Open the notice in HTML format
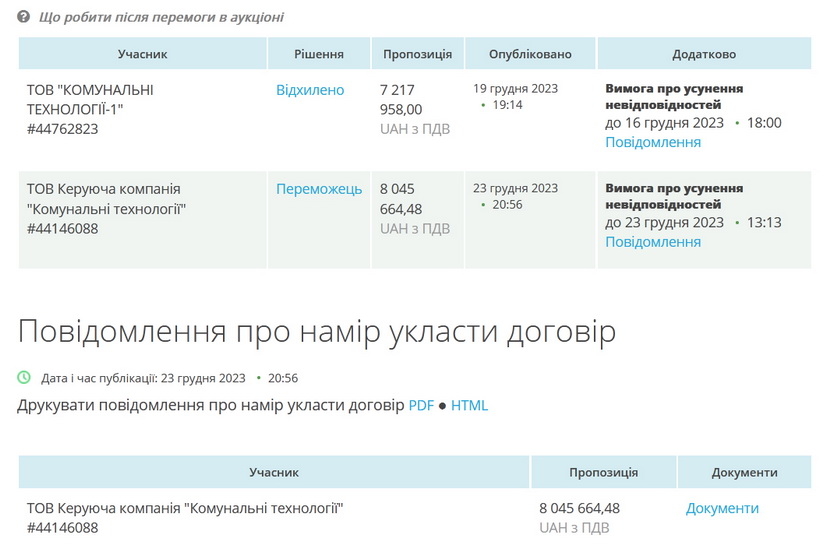The height and width of the screenshot is (560, 826). (469, 405)
